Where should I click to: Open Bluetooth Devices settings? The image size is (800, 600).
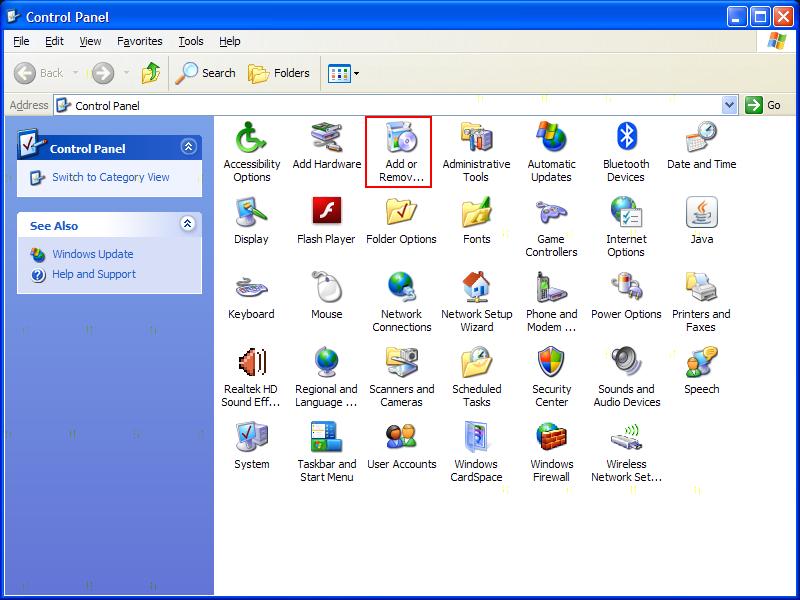(x=626, y=152)
